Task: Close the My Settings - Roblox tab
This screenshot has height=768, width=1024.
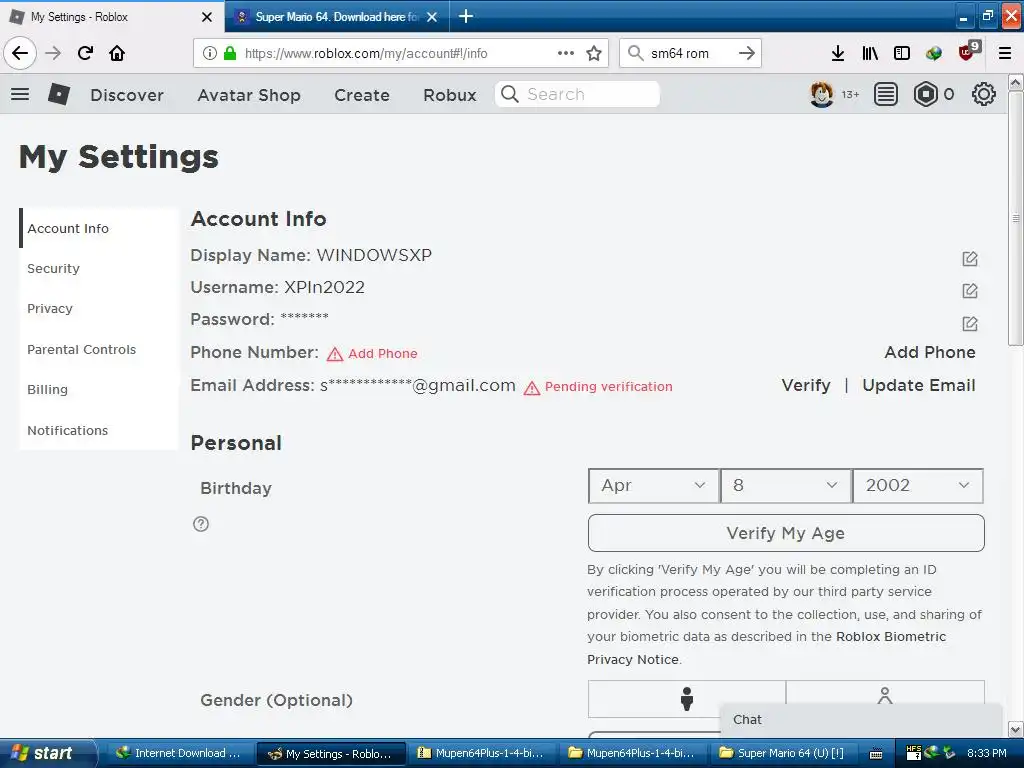Action: click(207, 17)
